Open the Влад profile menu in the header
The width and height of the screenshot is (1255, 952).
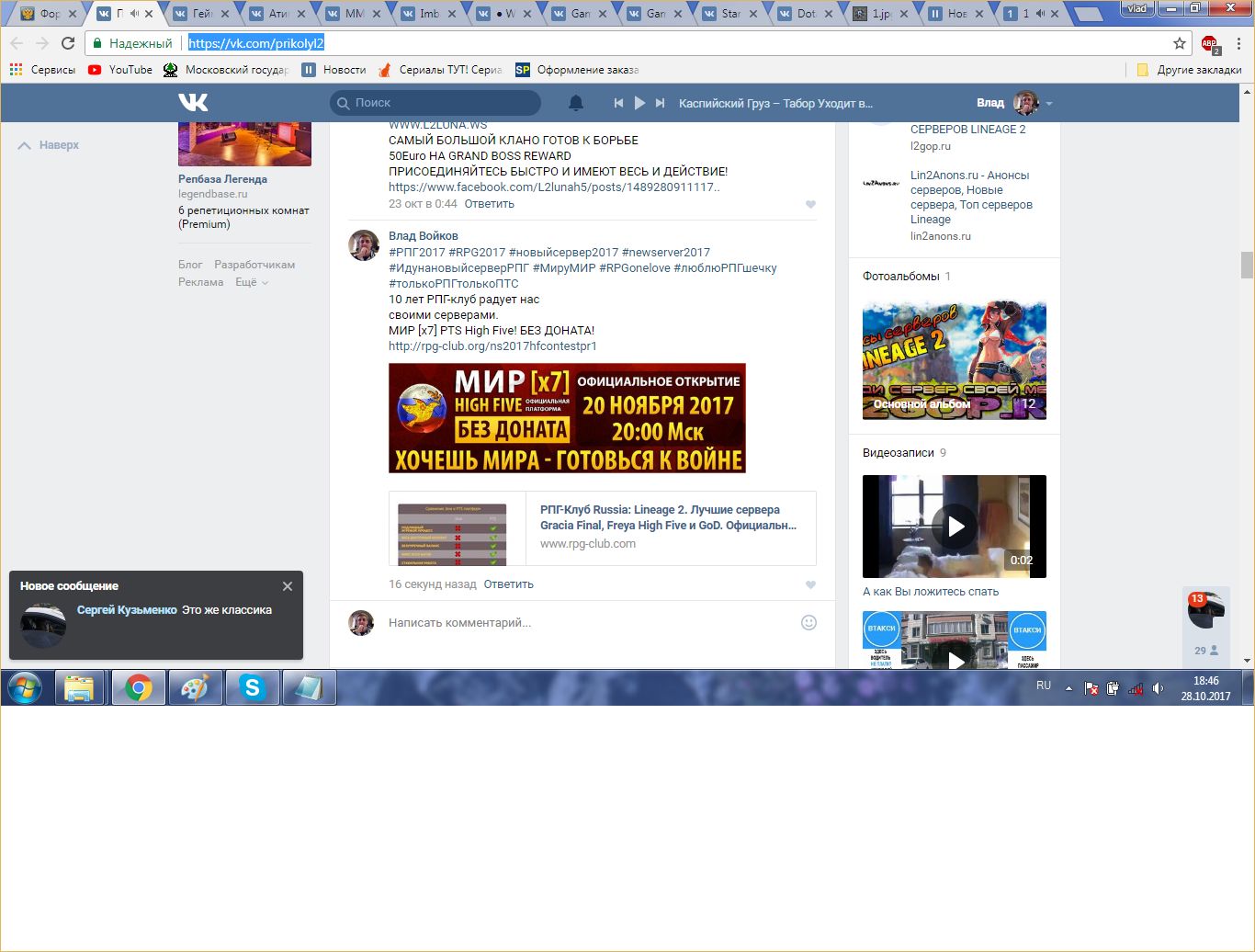(x=1014, y=103)
